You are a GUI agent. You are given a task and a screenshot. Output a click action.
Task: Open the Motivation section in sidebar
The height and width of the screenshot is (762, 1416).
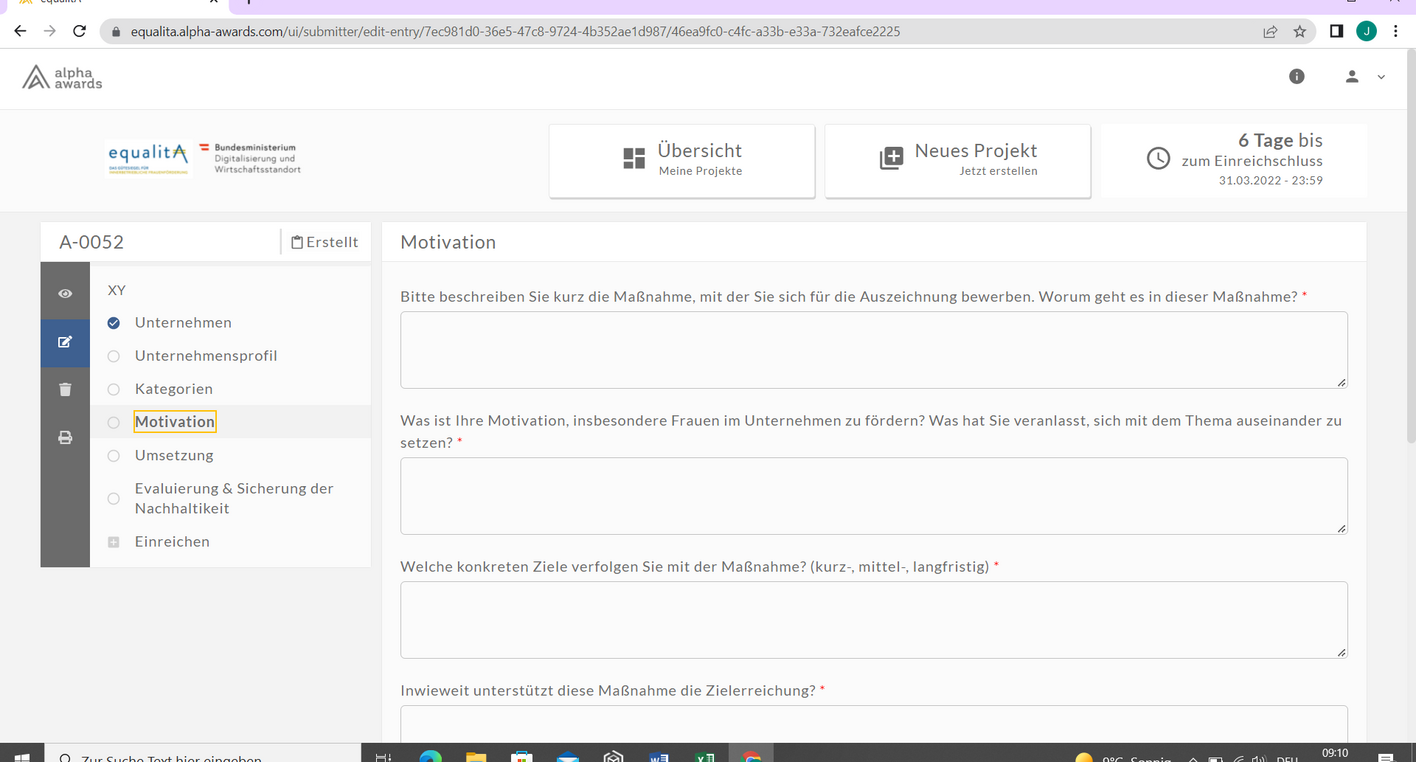pos(175,422)
